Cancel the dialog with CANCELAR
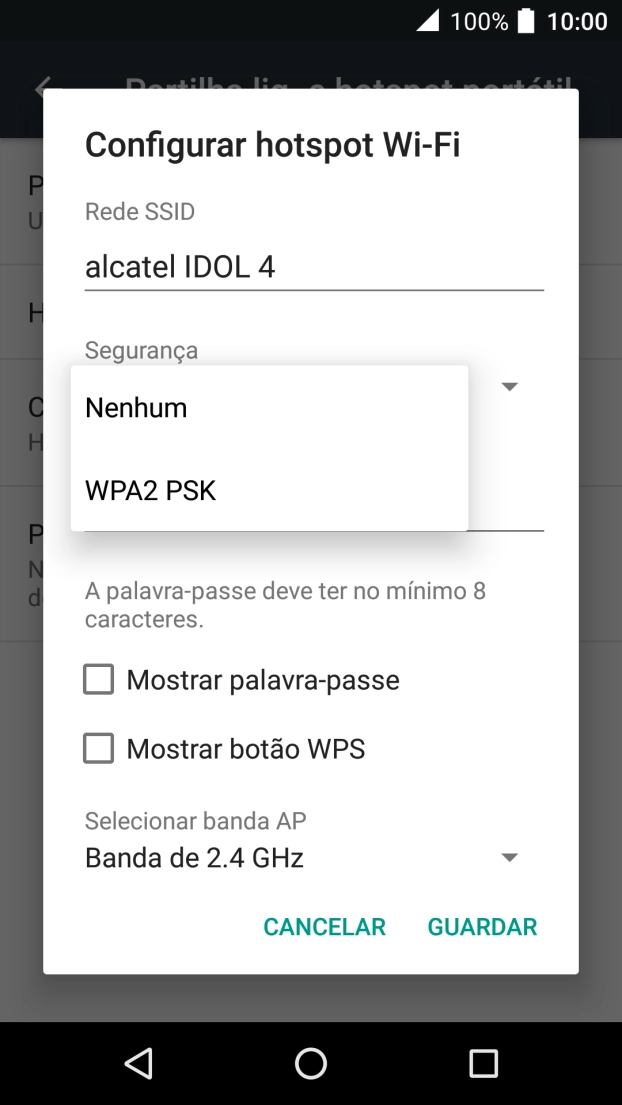622x1105 pixels. [x=324, y=927]
